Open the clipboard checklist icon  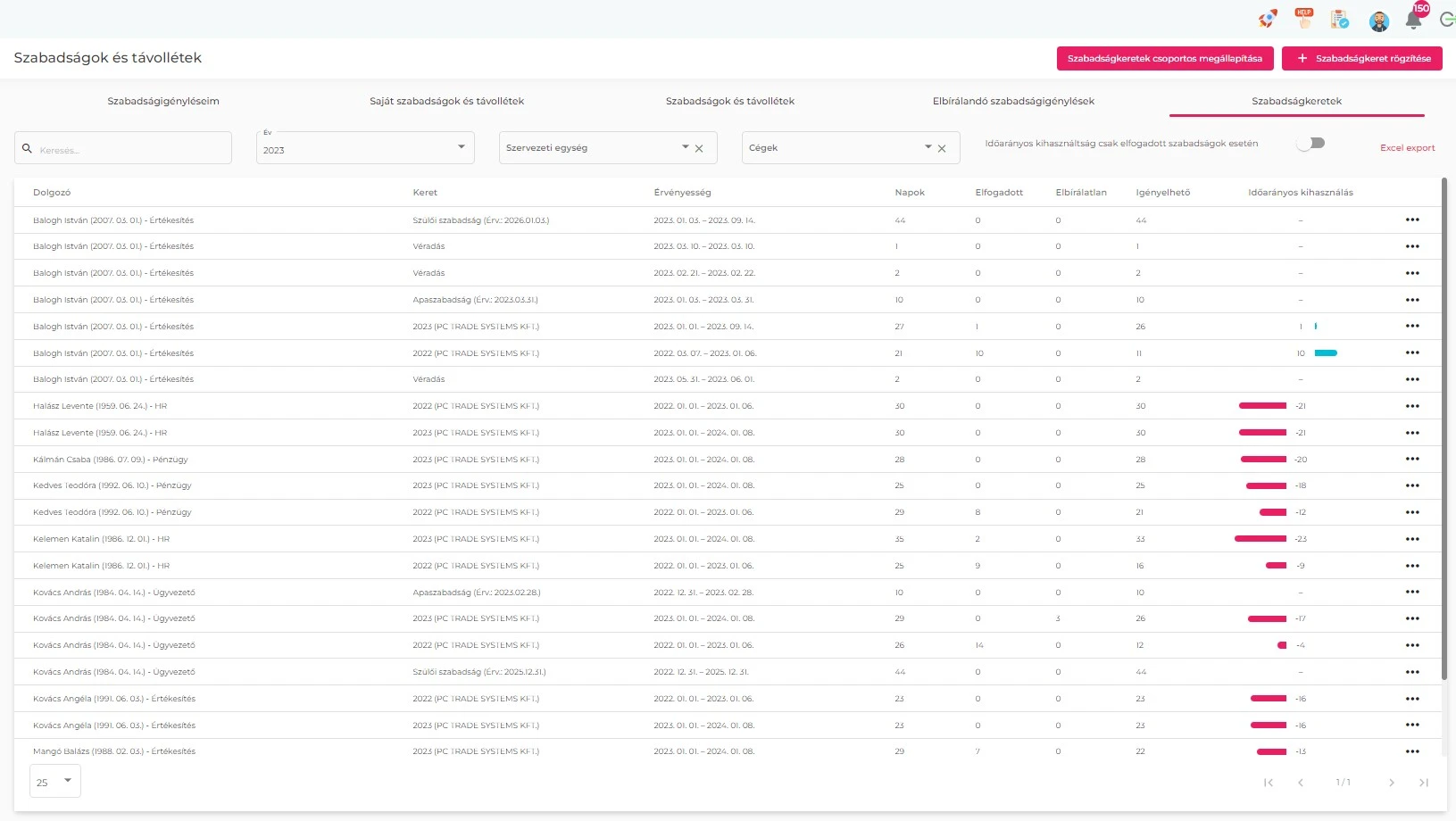click(1339, 20)
